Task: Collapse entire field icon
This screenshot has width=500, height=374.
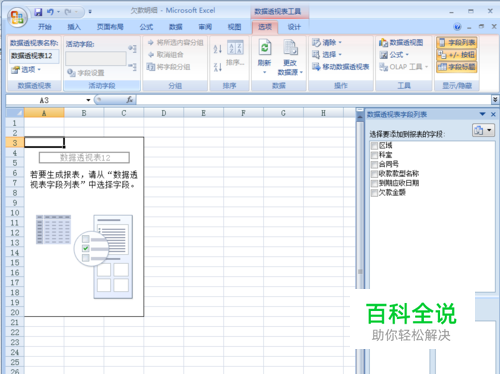Action: (133, 67)
